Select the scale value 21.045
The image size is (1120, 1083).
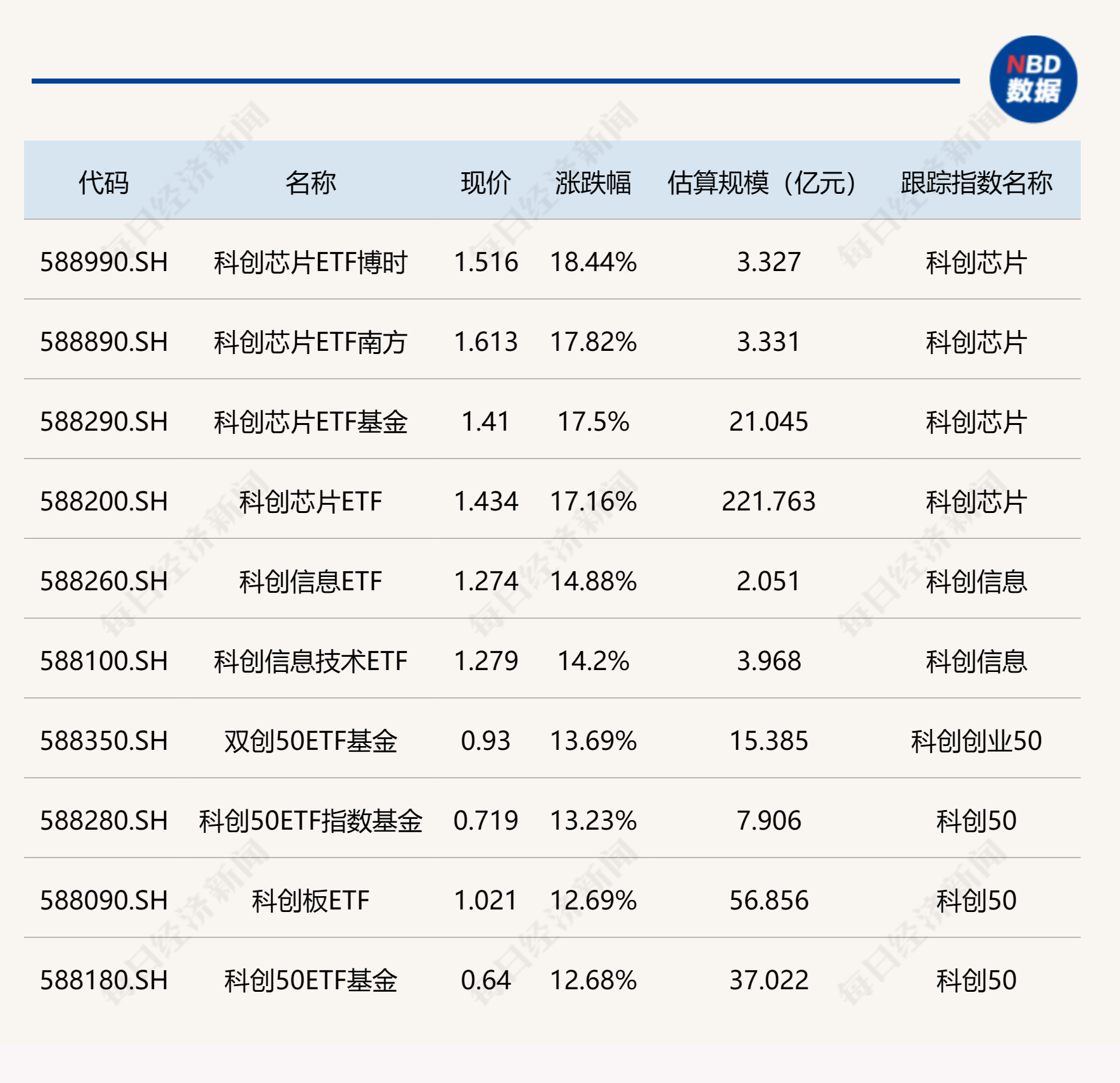click(768, 422)
